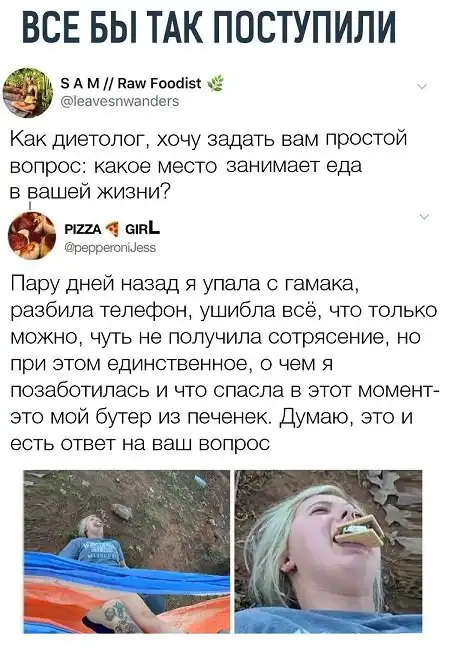
Task: Select the dietitian's question tweet text
Action: [209, 165]
